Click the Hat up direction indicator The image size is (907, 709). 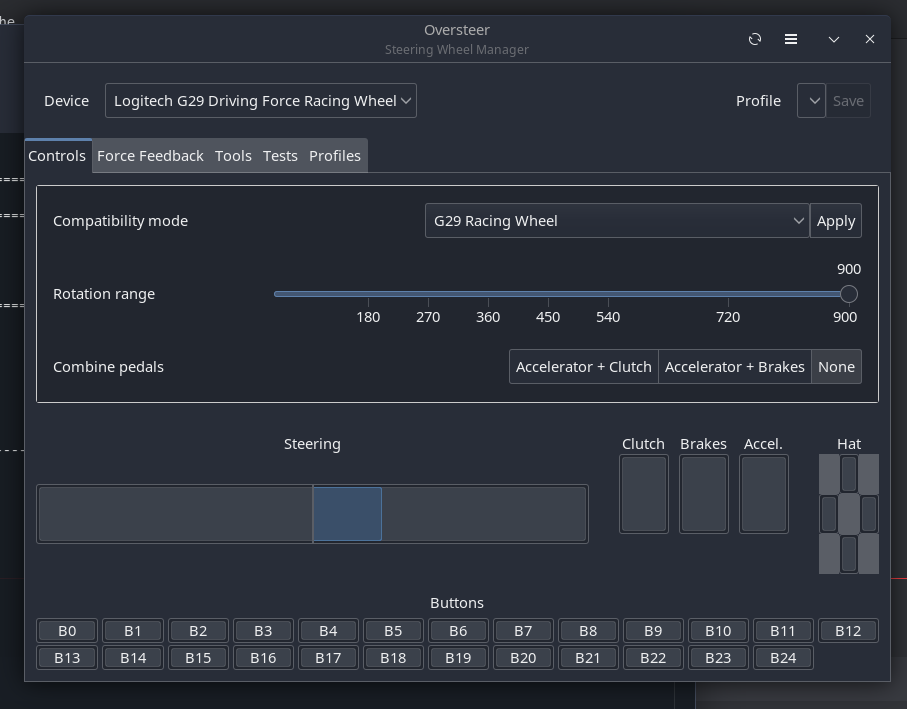(849, 473)
